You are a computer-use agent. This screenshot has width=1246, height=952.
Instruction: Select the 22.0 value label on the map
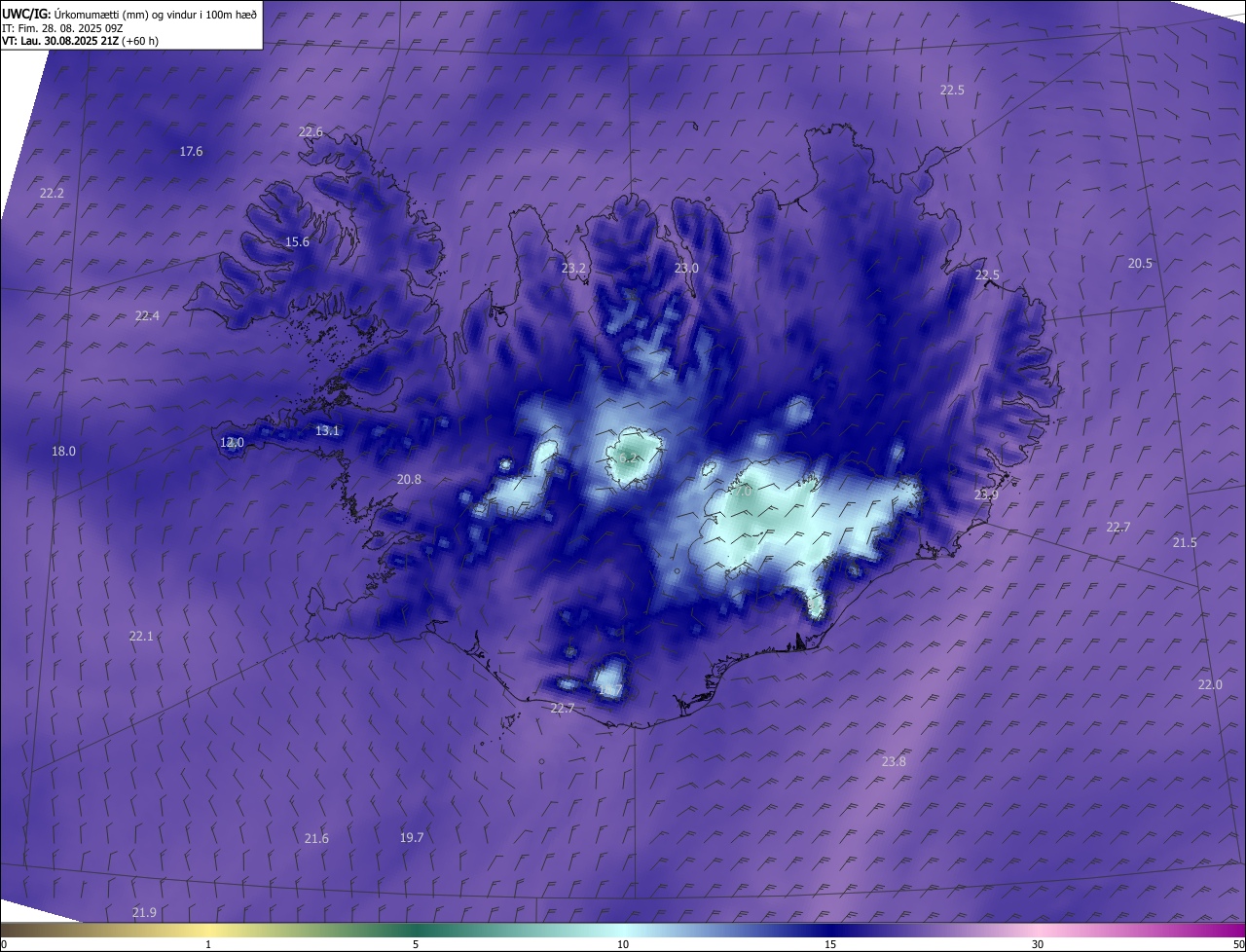(1210, 684)
